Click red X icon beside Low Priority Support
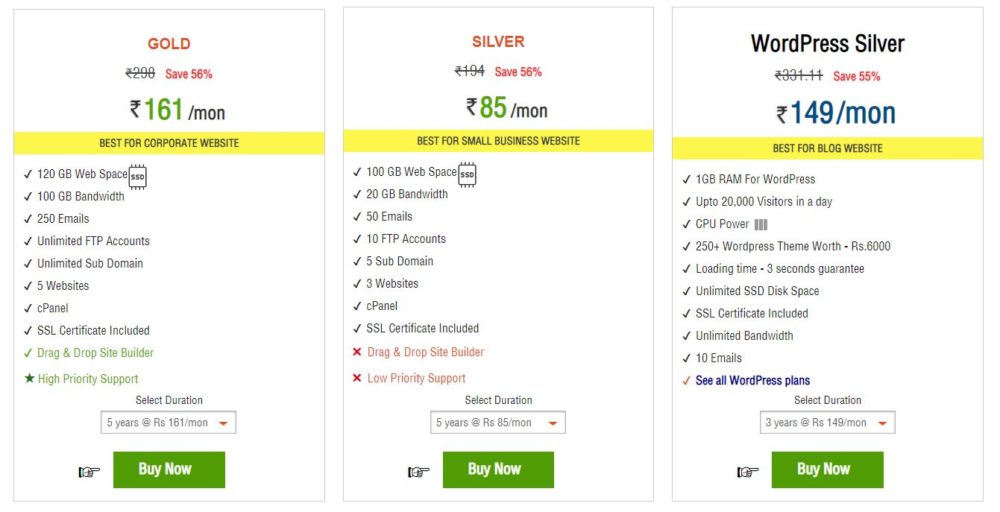Viewport: 1000px width, 512px height. click(x=357, y=378)
